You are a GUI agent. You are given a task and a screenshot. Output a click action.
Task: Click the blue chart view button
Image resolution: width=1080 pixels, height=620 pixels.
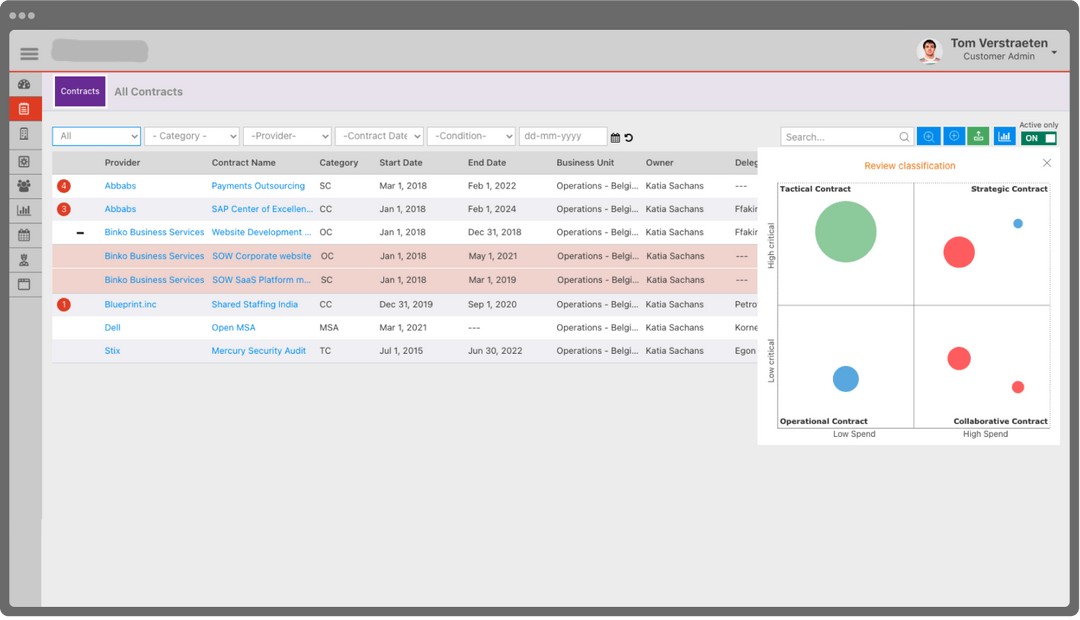[1004, 137]
